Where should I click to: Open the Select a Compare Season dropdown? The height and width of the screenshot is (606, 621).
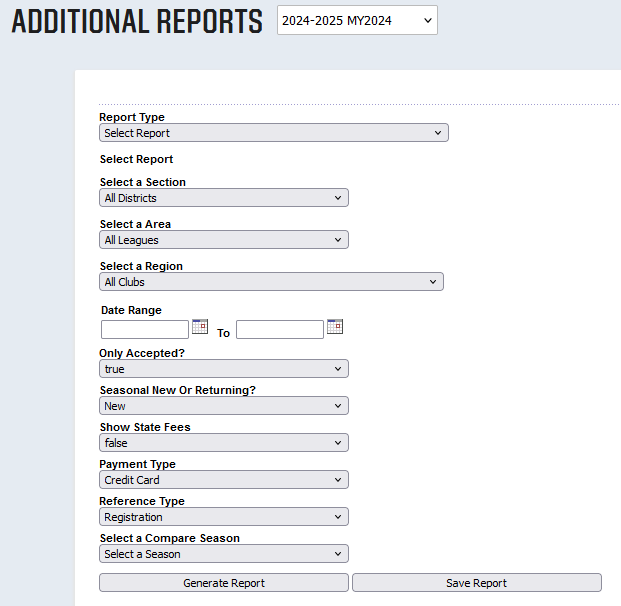(x=224, y=554)
